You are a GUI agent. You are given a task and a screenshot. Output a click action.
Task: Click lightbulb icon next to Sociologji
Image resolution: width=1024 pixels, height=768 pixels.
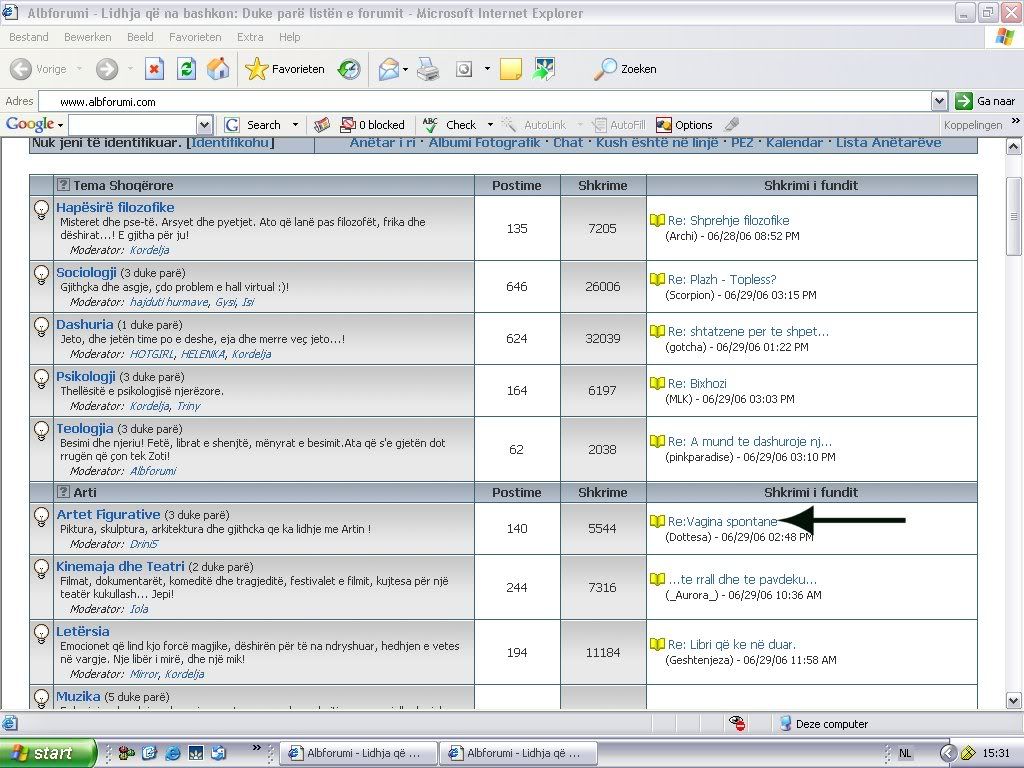[41, 274]
